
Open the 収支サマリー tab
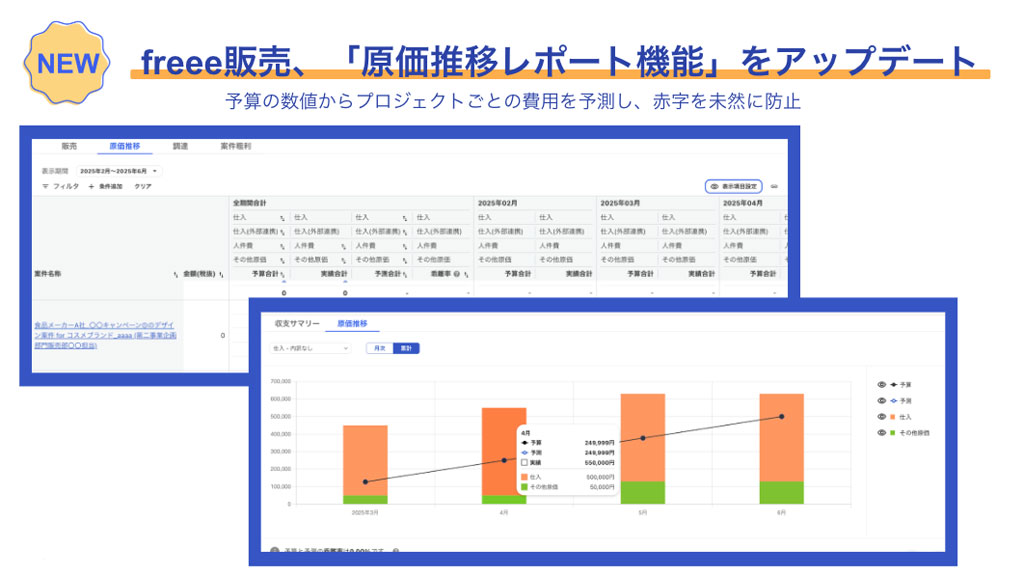tap(297, 324)
